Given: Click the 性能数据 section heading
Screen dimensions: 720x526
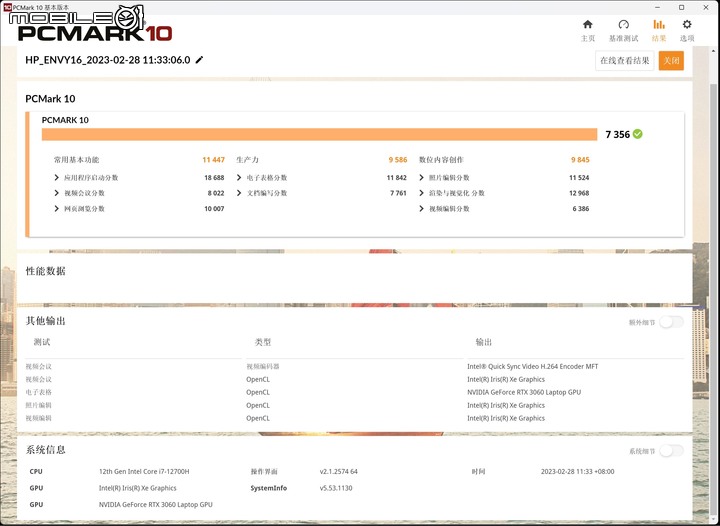Looking at the screenshot, I should pos(45,271).
